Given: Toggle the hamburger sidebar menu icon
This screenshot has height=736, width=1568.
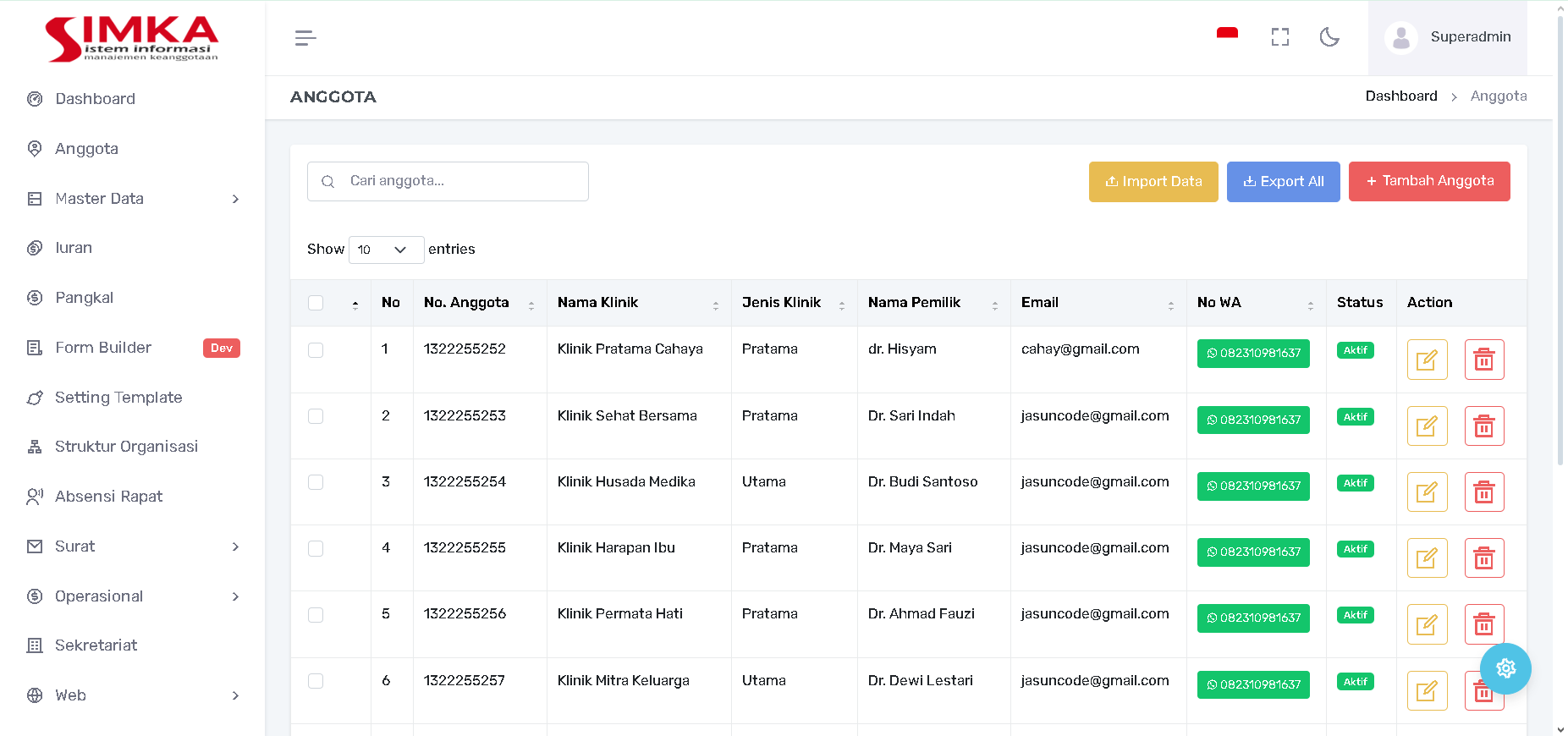Looking at the screenshot, I should [305, 38].
